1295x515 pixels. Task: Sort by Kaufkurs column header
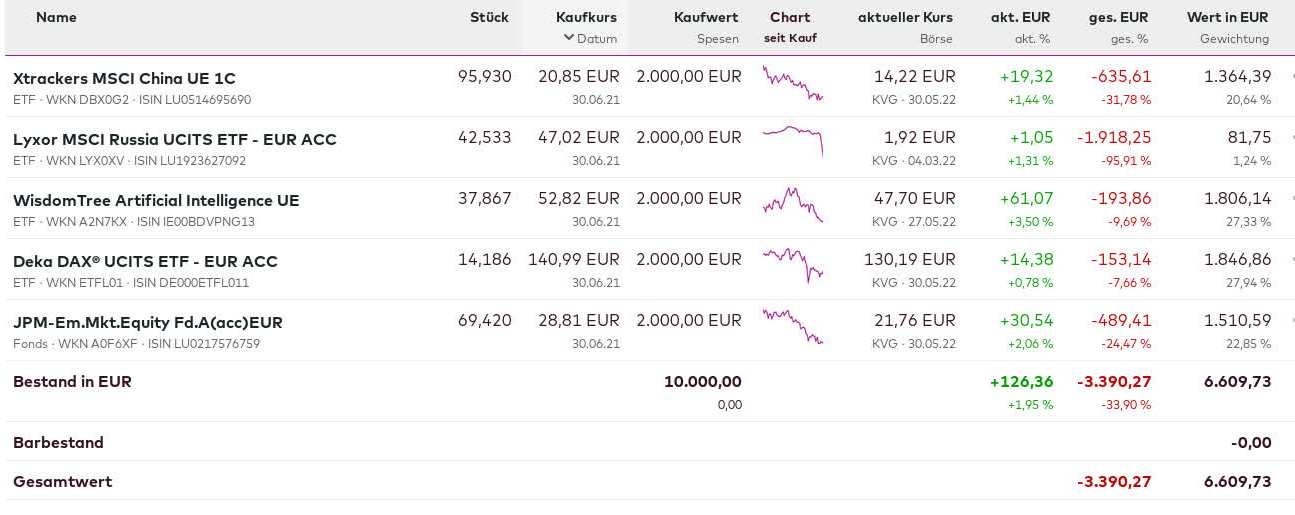(x=586, y=17)
